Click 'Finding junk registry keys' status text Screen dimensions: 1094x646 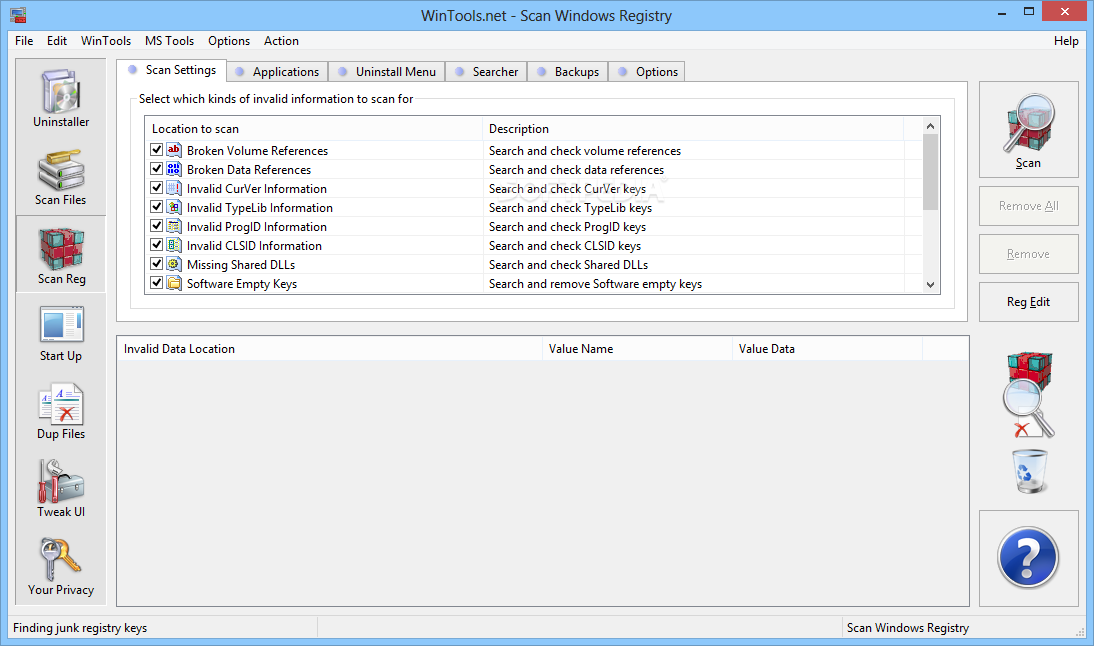point(80,628)
